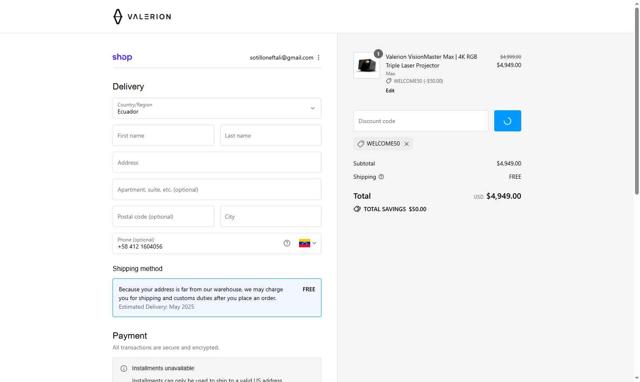Click the Address field
640x382 pixels.
(217, 162)
